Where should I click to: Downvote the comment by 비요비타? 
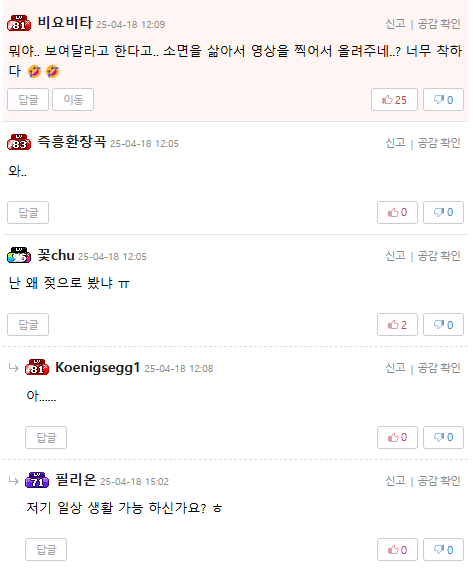[443, 99]
